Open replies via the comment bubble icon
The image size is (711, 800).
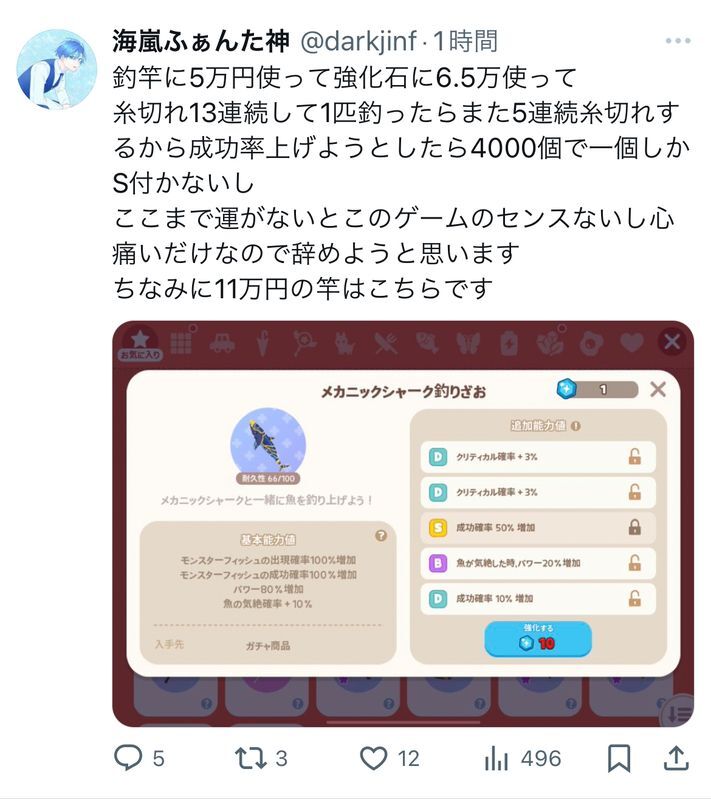pyautogui.click(x=128, y=758)
